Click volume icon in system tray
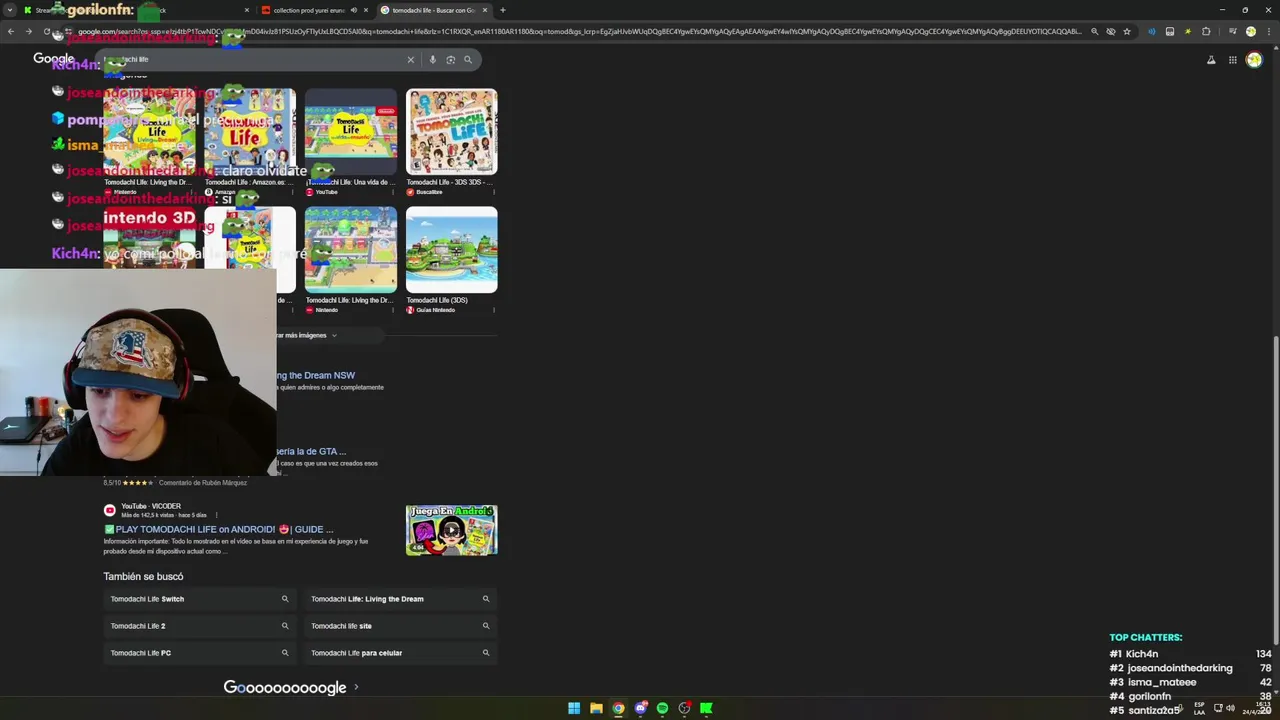Image resolution: width=1280 pixels, height=720 pixels. click(1231, 708)
